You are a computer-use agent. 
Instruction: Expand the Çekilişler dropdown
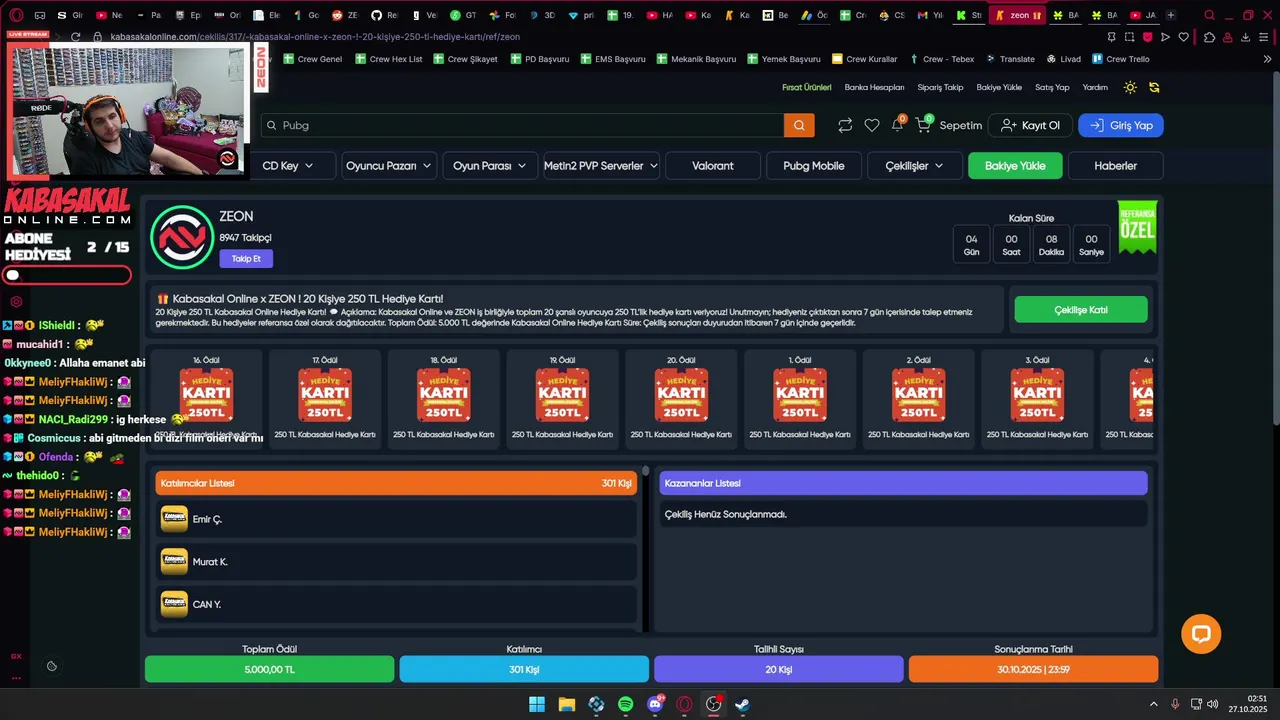click(x=914, y=166)
